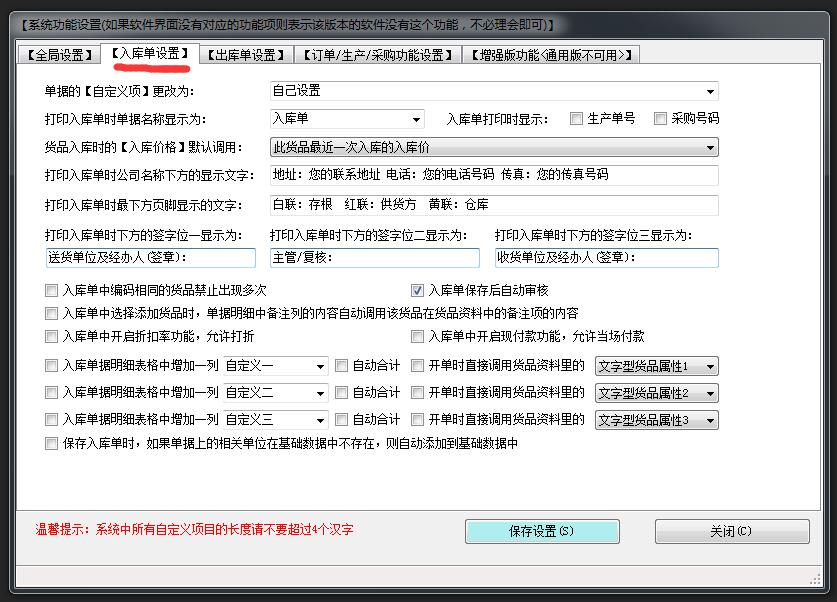The image size is (837, 602).
Task: Enable the 生产单号 checkbox
Action: 577,119
